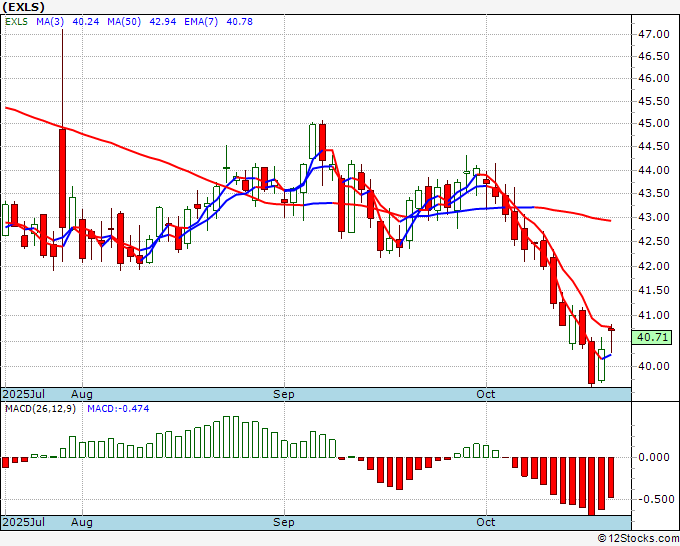Click the MA(50) value 42.94

point(163,22)
